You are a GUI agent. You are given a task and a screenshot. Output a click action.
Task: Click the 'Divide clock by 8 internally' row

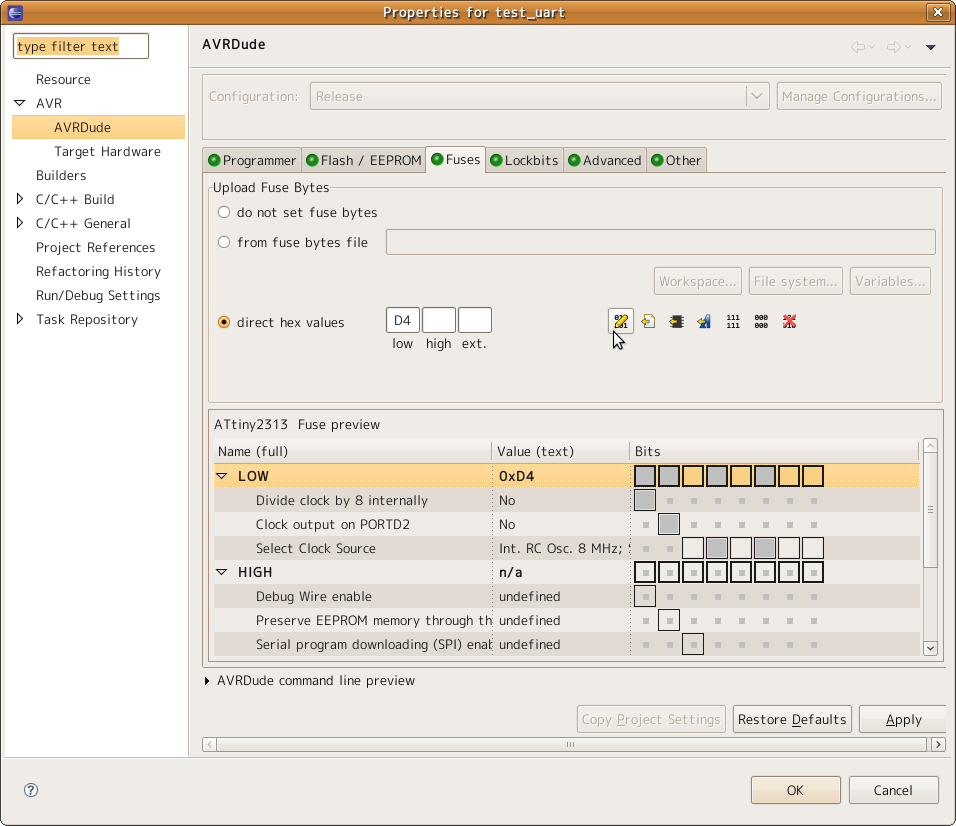566,500
